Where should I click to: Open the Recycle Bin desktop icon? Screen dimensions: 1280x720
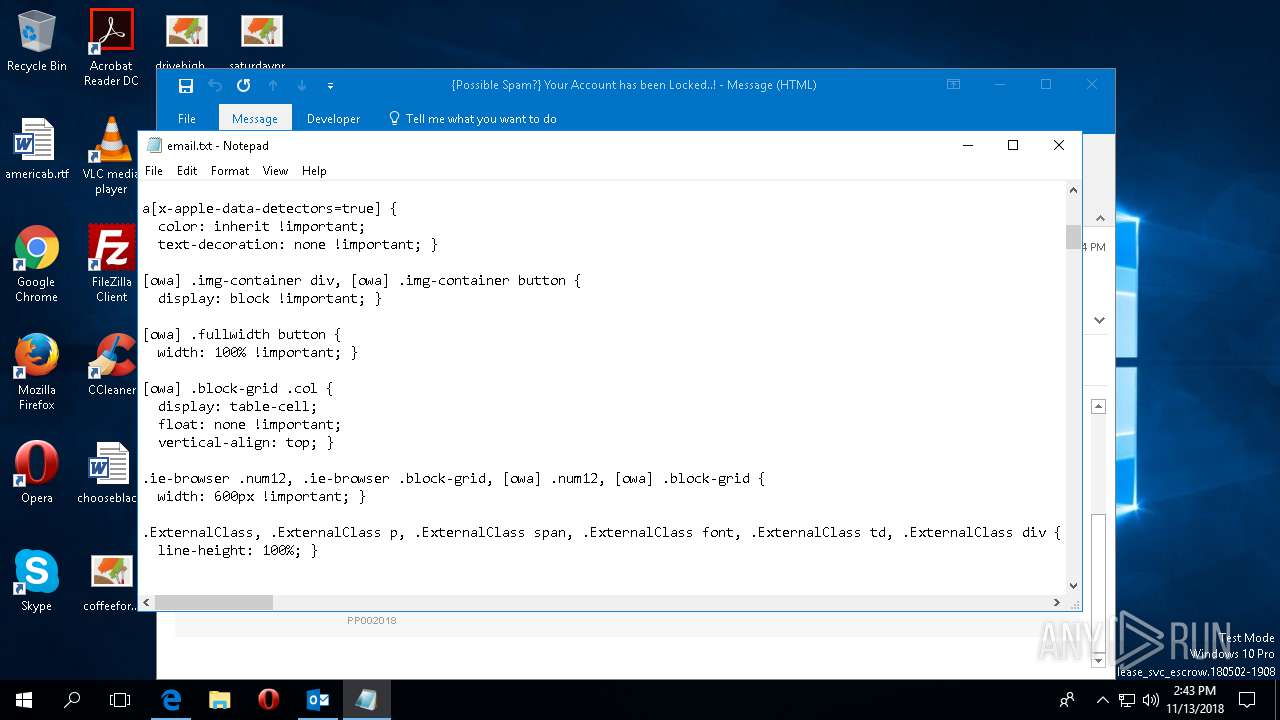pos(36,41)
